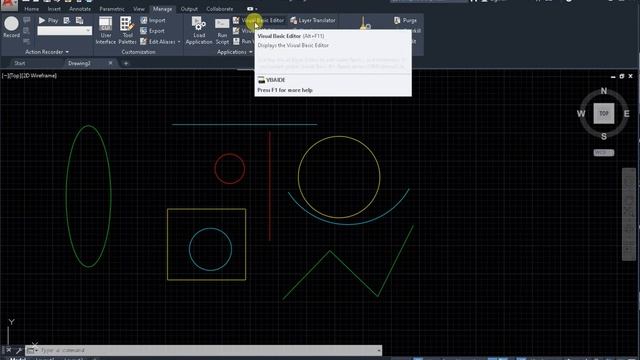Click the E direction on the compass
This screenshot has height=360, width=640.
[627, 113]
